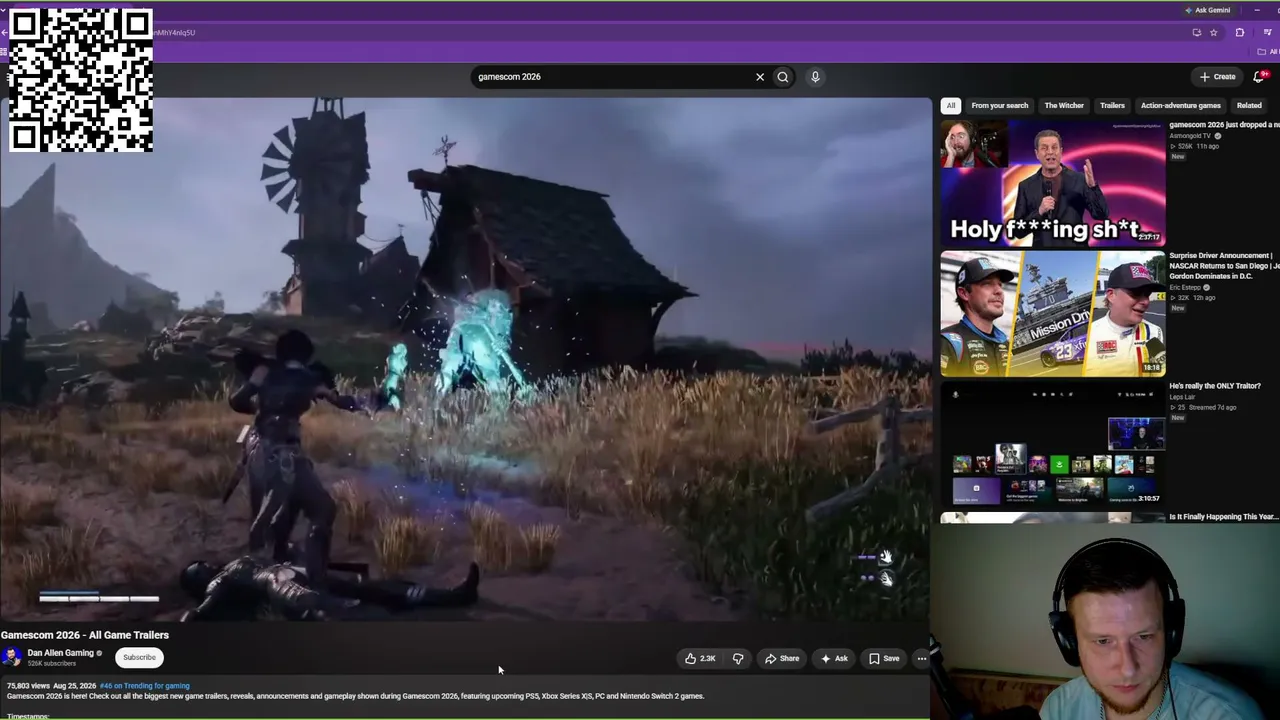Open the browser media controls icon
The image size is (1280, 720).
[x=1267, y=32]
